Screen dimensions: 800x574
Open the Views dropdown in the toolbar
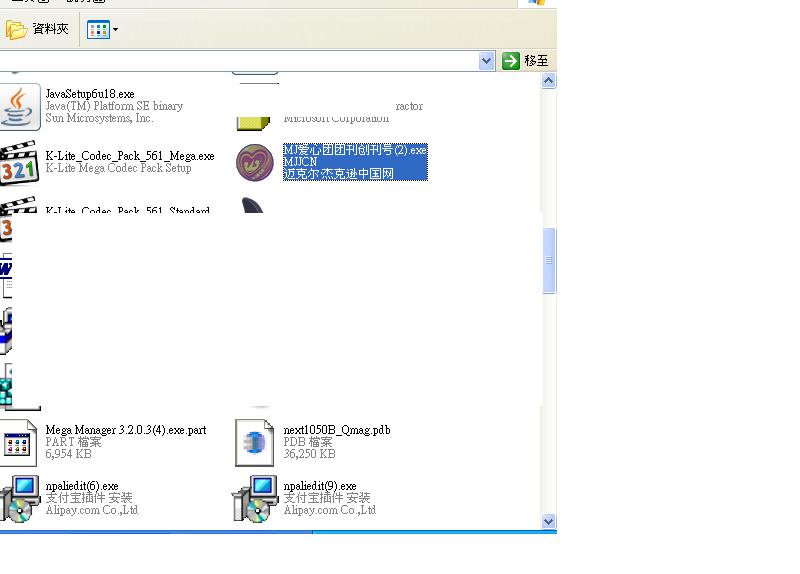[102, 29]
